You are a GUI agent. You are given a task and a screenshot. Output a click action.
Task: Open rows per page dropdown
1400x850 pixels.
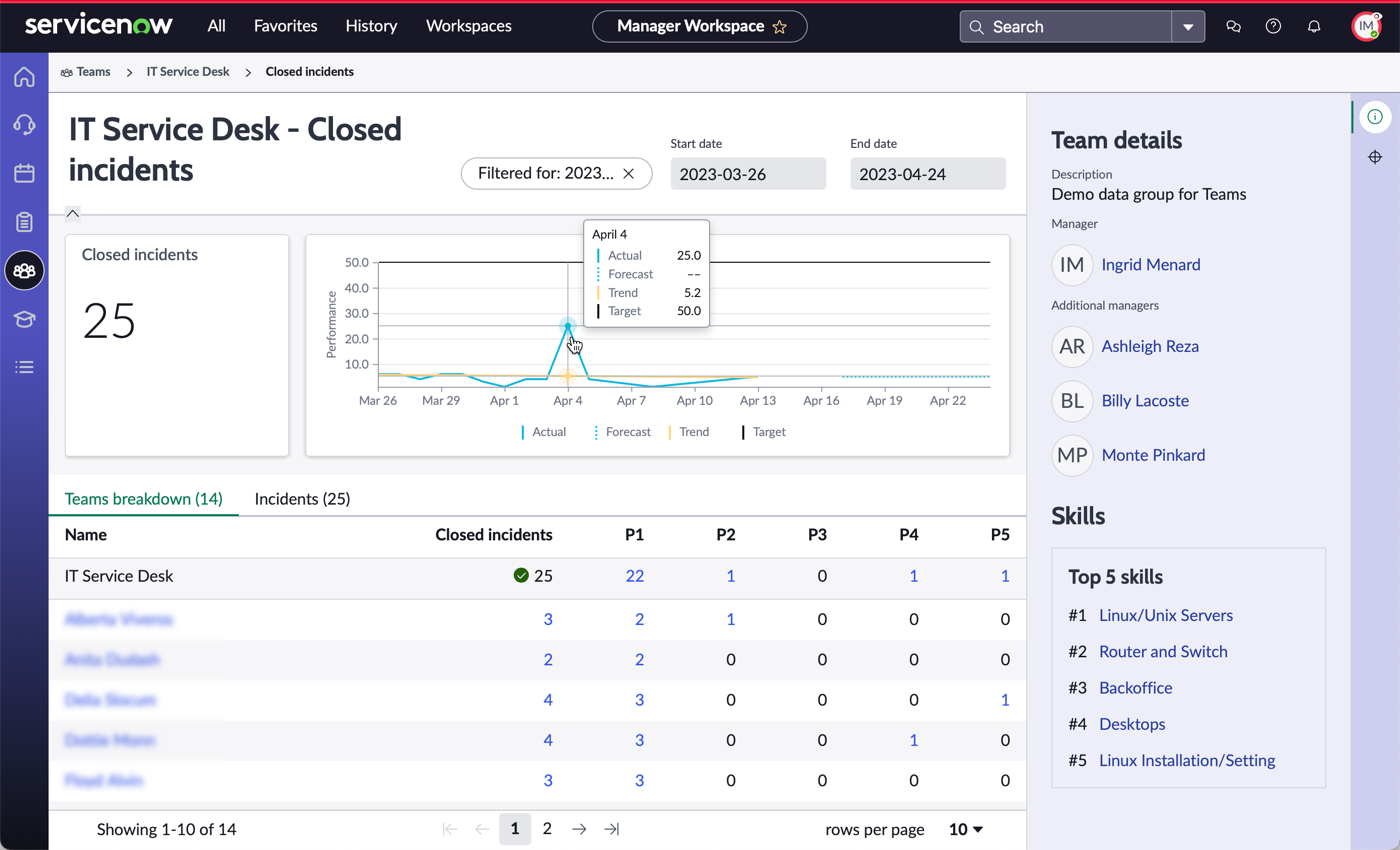(x=966, y=829)
